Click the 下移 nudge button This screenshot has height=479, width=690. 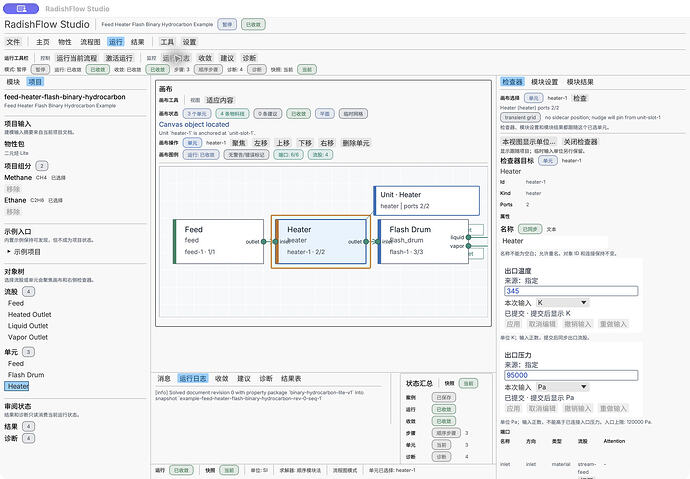[305, 143]
